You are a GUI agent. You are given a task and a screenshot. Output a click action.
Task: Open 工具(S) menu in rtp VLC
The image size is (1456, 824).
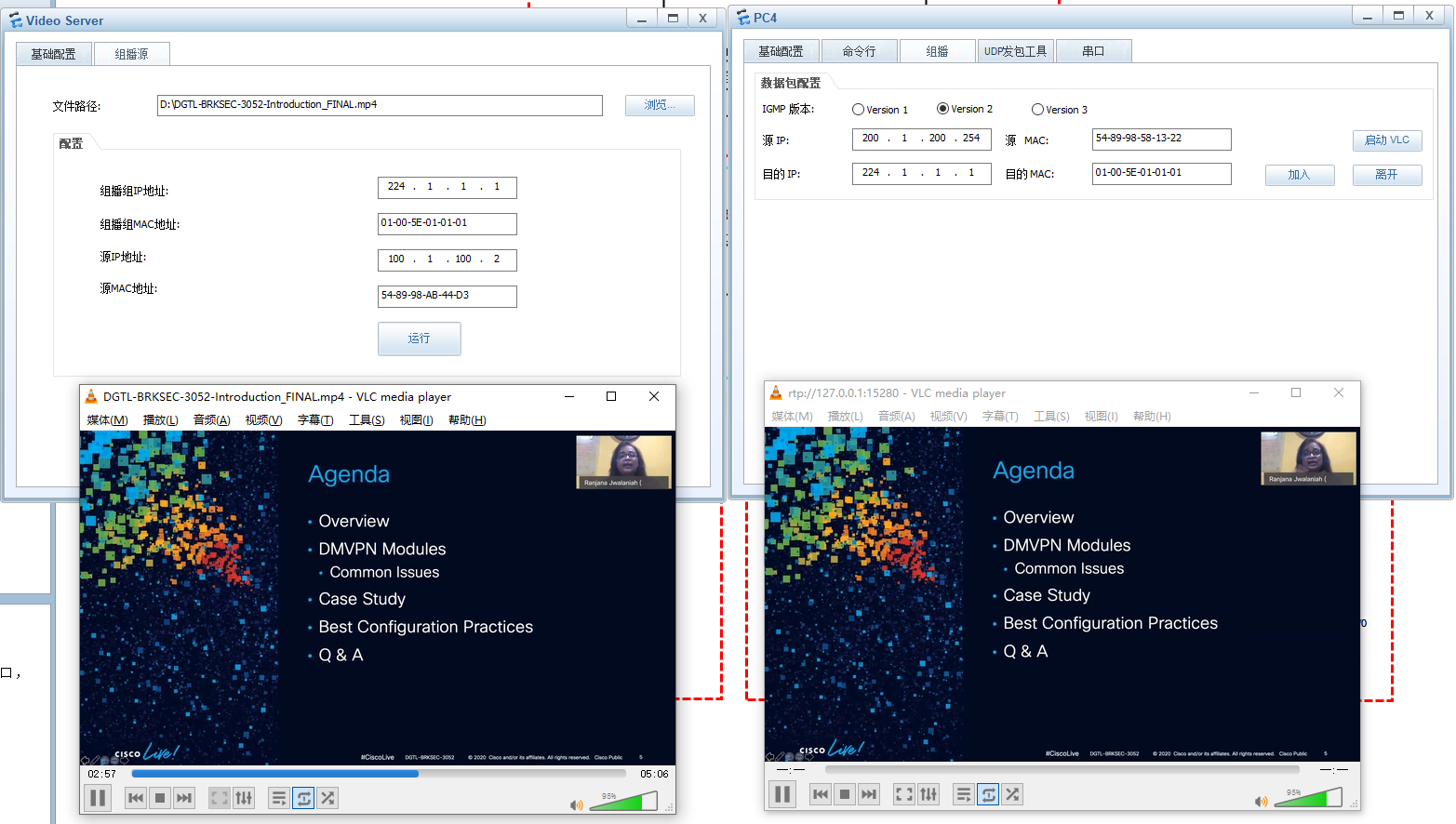pyautogui.click(x=1051, y=417)
